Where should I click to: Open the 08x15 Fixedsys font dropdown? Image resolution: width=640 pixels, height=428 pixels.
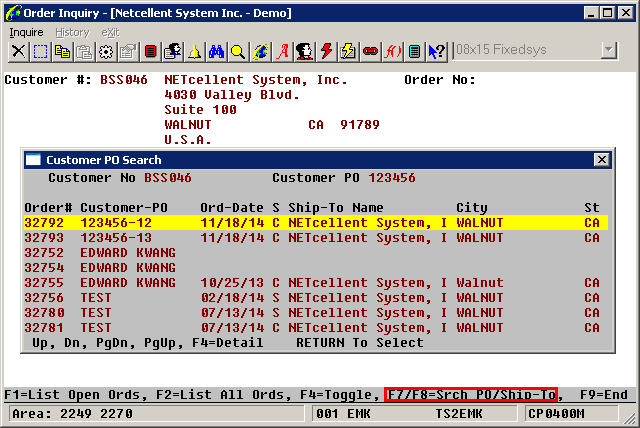tap(609, 50)
